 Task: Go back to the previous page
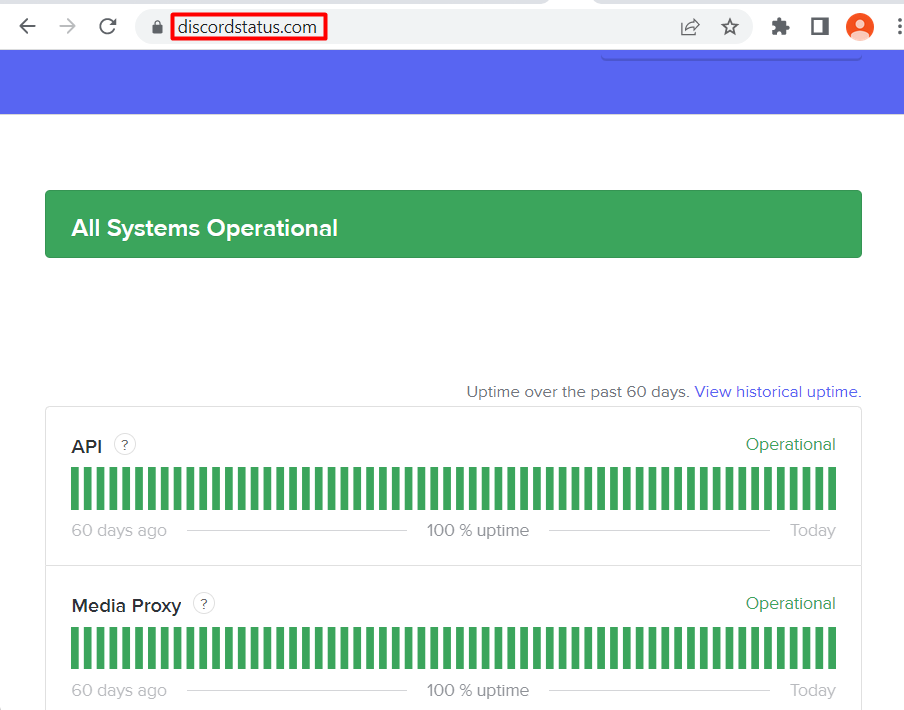point(28,27)
